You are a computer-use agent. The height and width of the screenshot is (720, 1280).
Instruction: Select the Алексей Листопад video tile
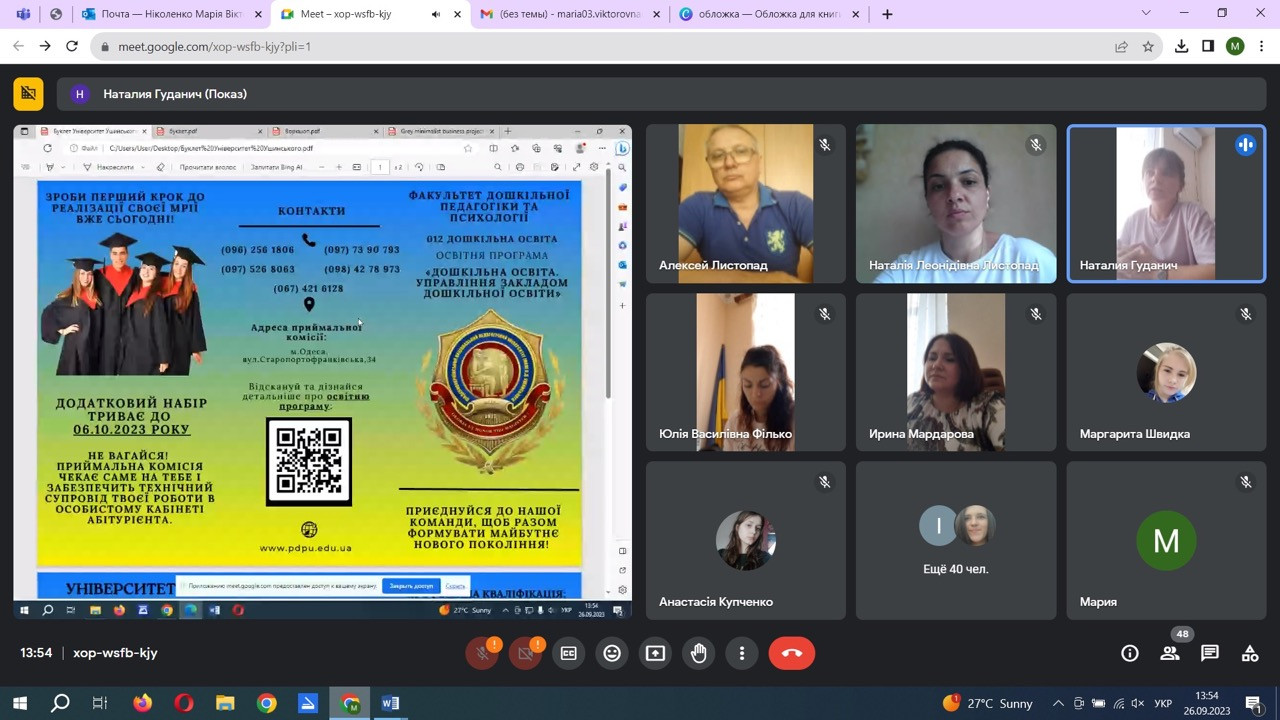(746, 204)
